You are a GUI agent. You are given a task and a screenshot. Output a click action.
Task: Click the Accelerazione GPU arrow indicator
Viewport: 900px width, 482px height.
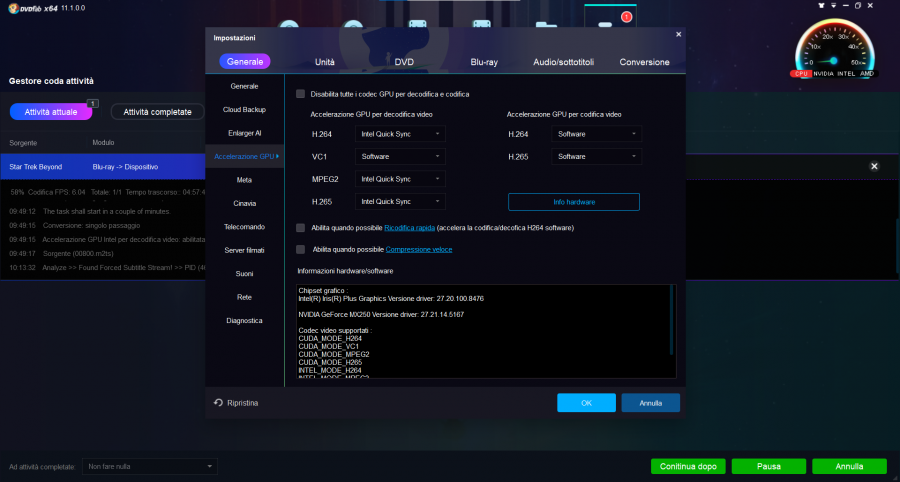point(278,156)
